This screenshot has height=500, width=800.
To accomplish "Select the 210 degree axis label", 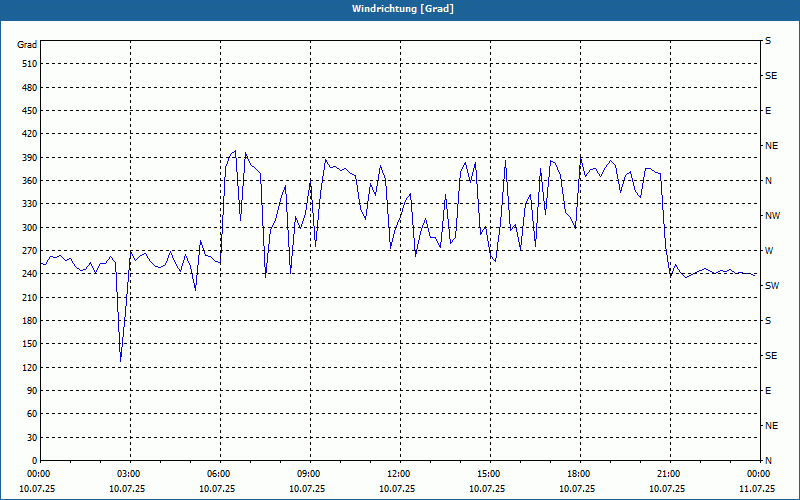I will click(x=30, y=297).
